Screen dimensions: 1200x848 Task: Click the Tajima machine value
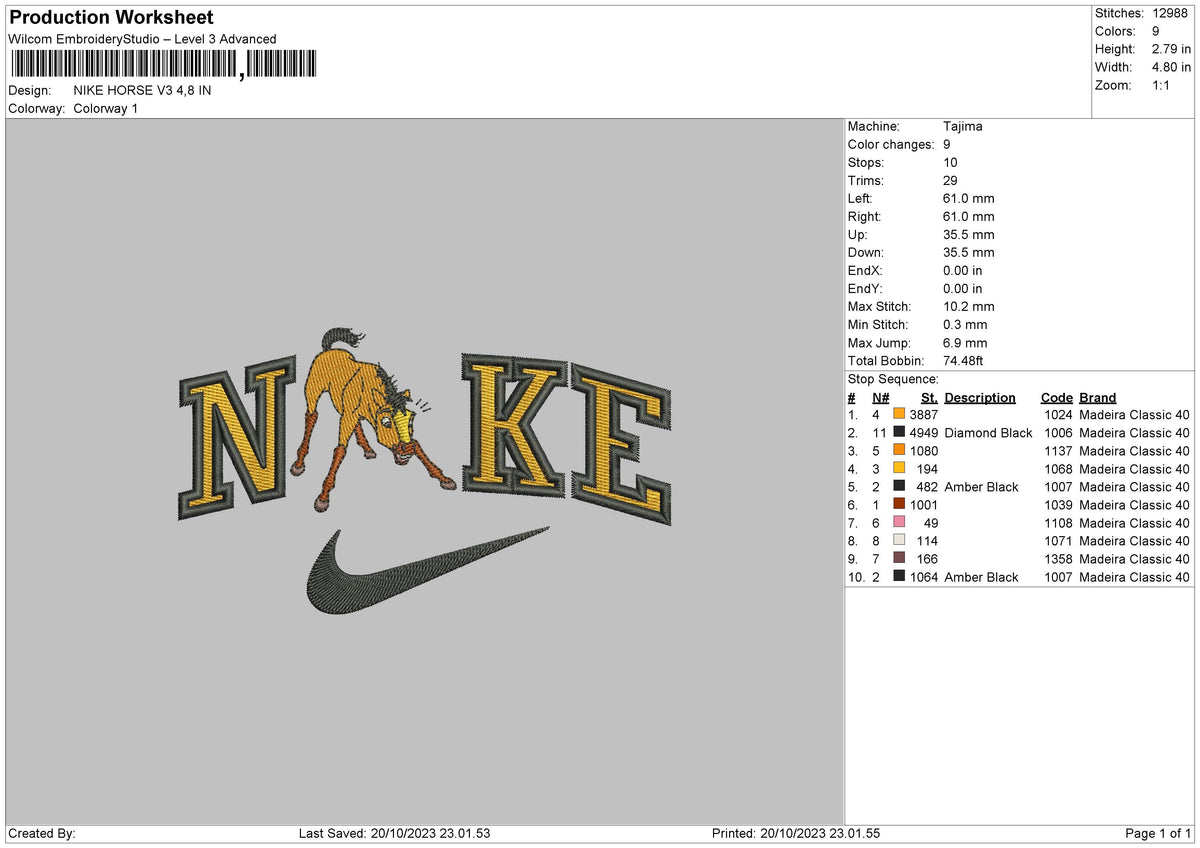[963, 126]
